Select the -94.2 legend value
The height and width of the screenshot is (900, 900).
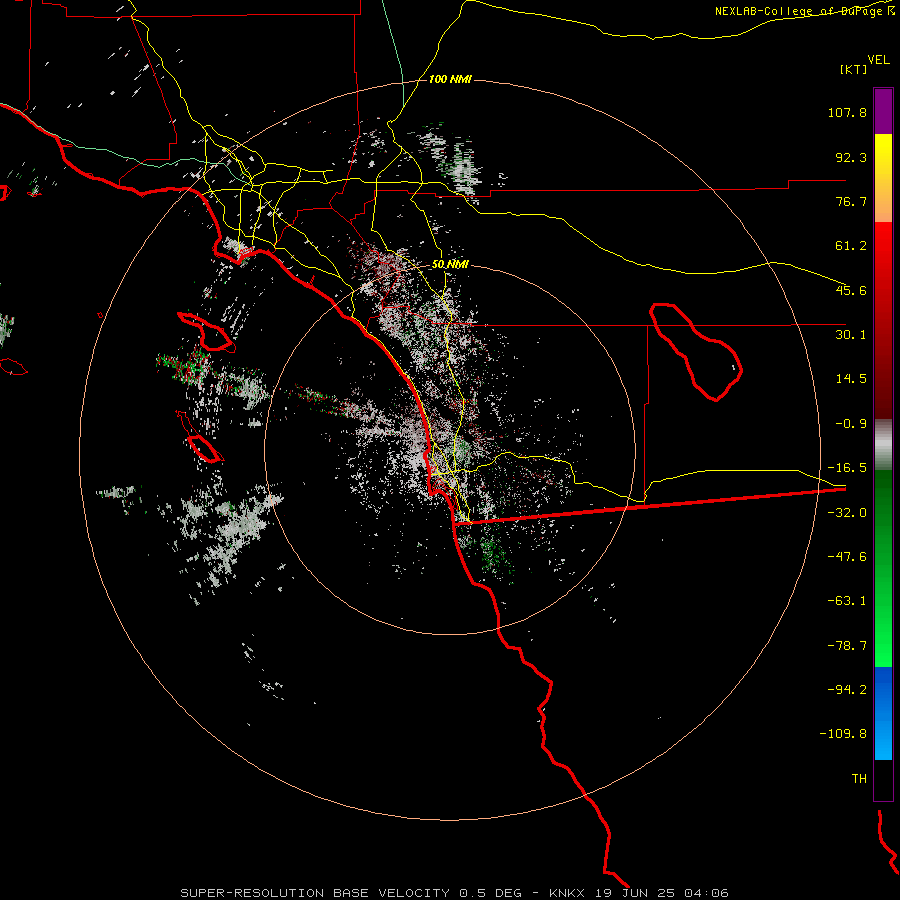click(847, 689)
